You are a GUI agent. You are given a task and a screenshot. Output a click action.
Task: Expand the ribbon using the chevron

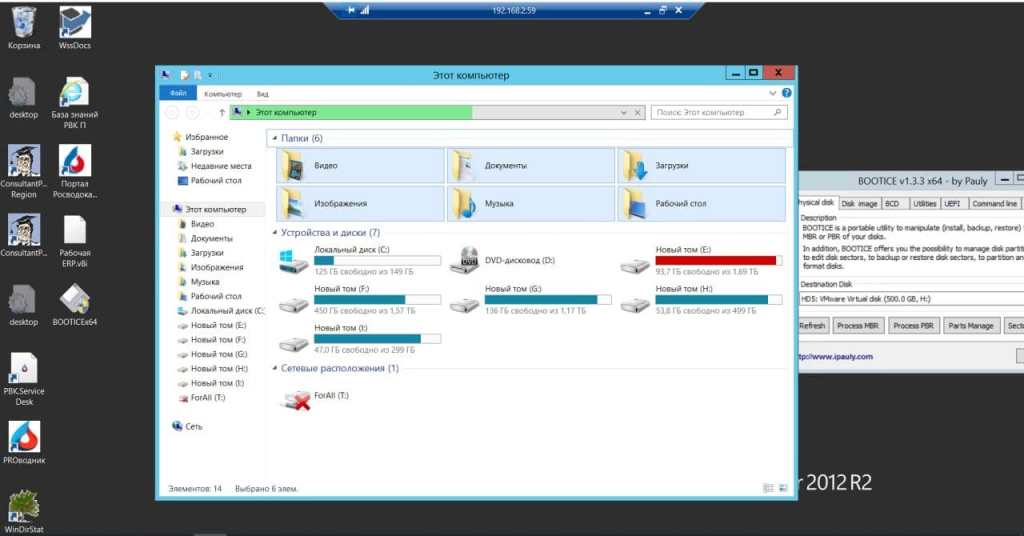point(774,93)
